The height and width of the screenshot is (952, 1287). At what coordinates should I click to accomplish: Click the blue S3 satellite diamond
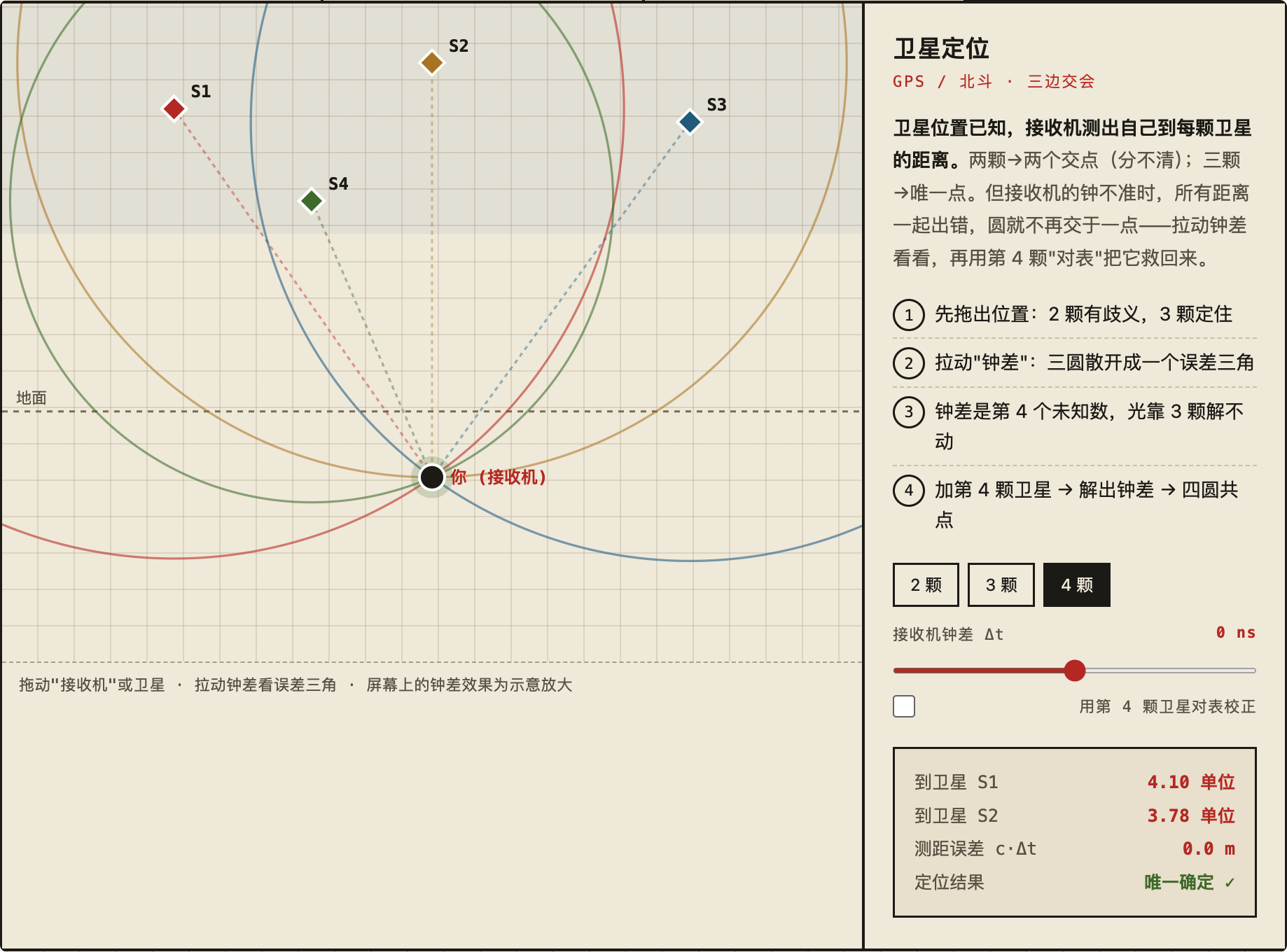click(690, 122)
